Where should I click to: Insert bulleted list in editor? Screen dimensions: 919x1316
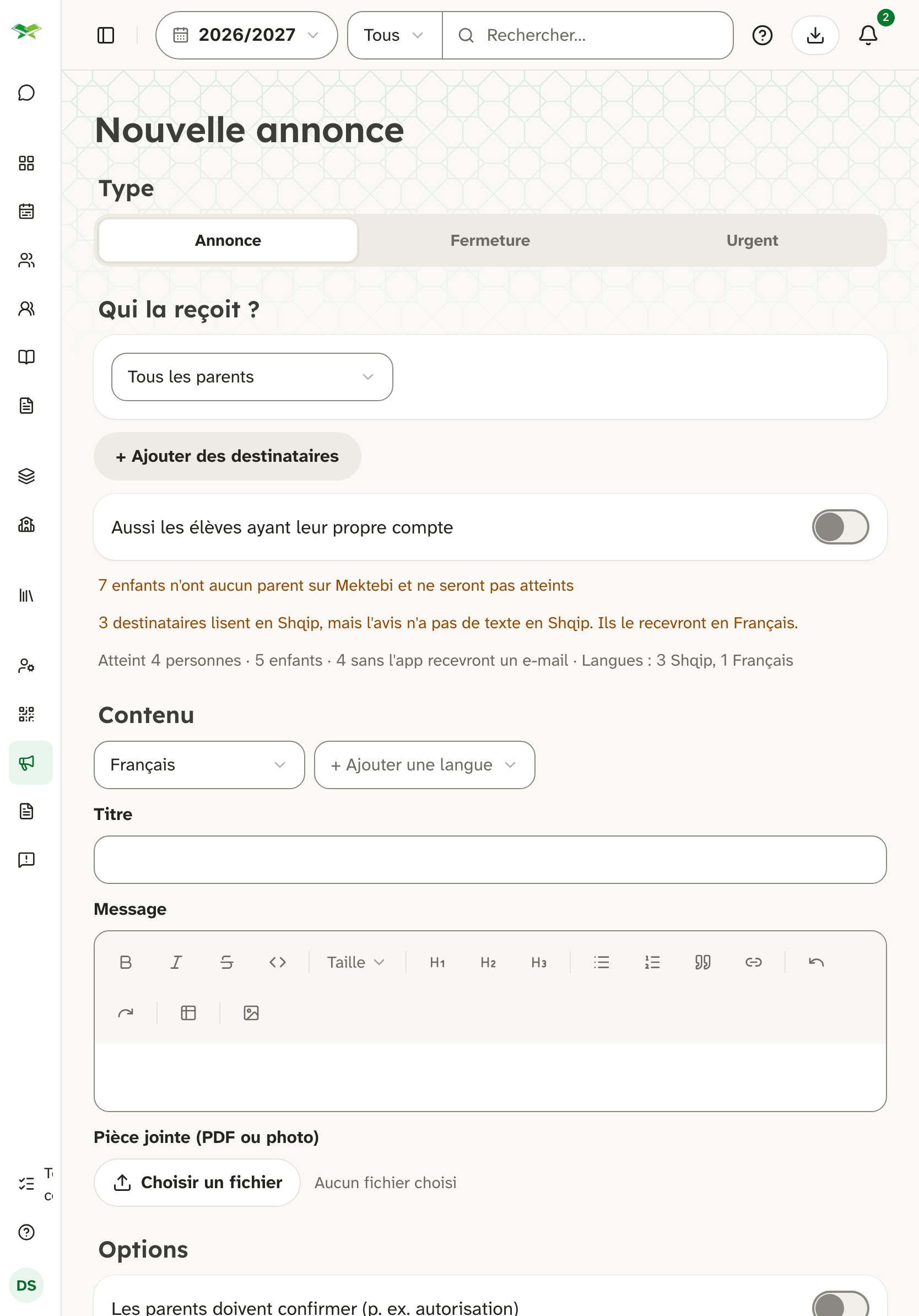(601, 962)
